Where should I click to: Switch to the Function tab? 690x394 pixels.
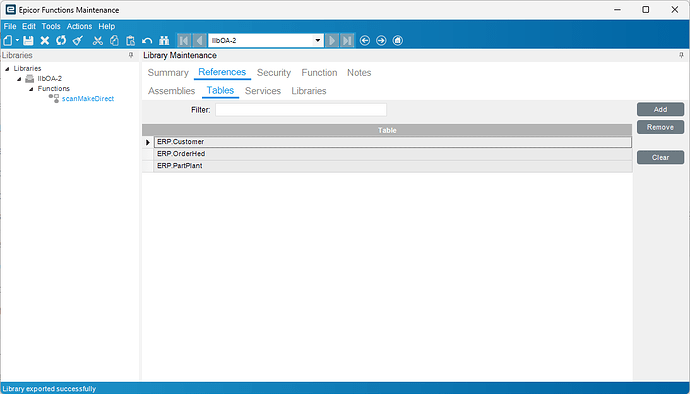319,73
